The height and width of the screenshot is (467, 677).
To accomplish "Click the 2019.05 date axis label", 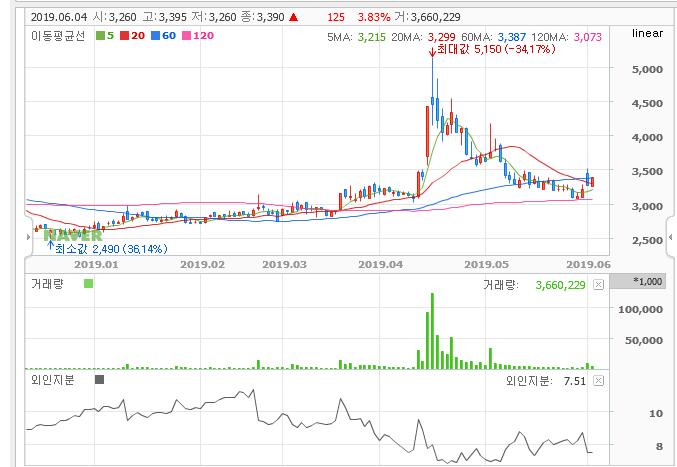I will tap(487, 265).
